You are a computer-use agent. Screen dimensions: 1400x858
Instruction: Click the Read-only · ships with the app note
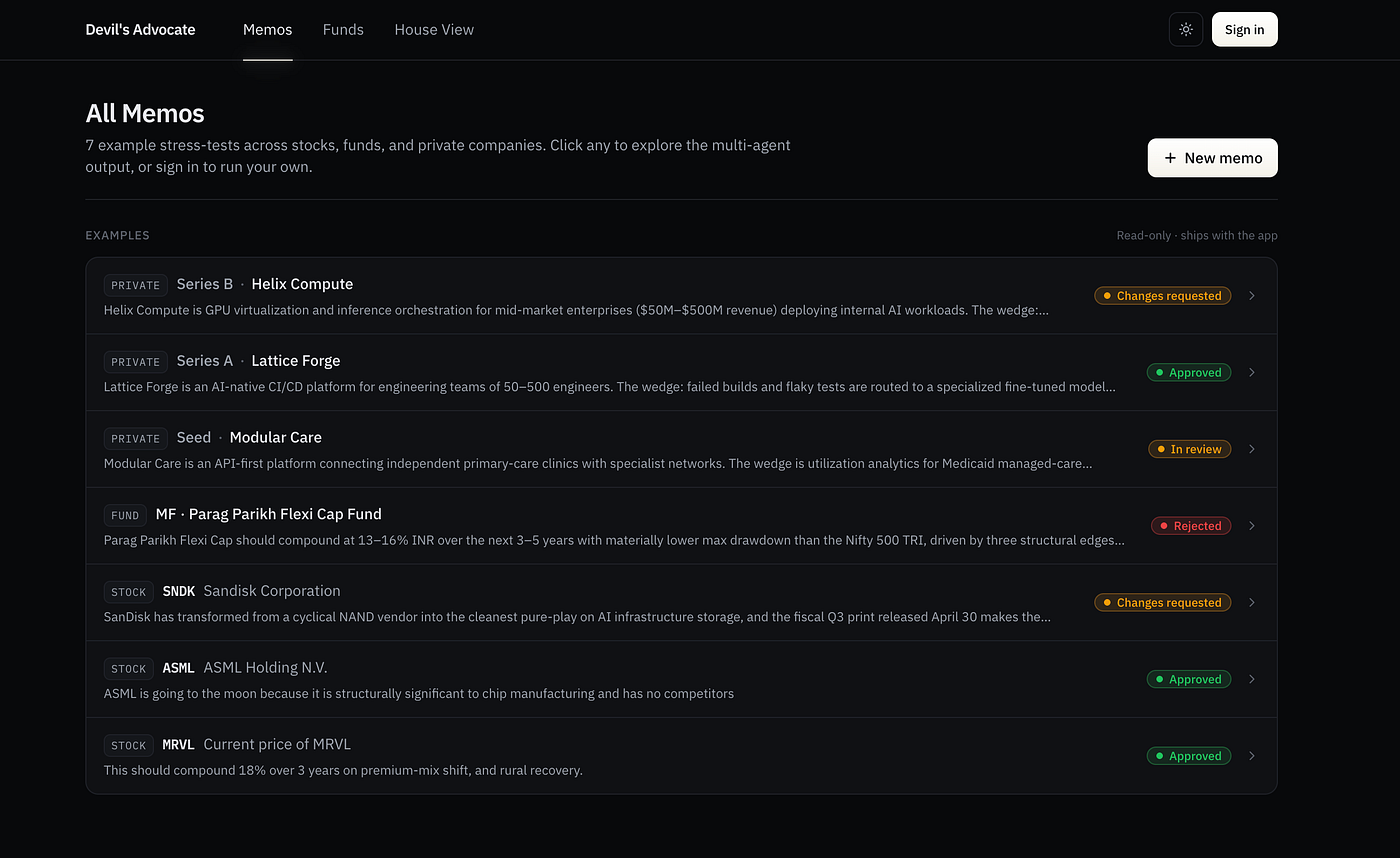pos(1197,236)
